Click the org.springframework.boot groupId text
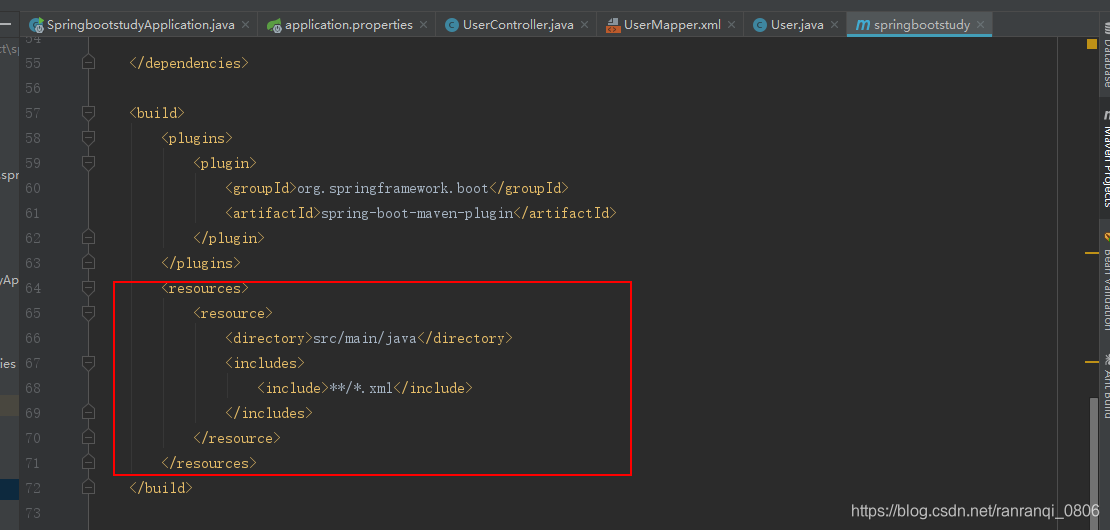1110x530 pixels. coord(393,188)
